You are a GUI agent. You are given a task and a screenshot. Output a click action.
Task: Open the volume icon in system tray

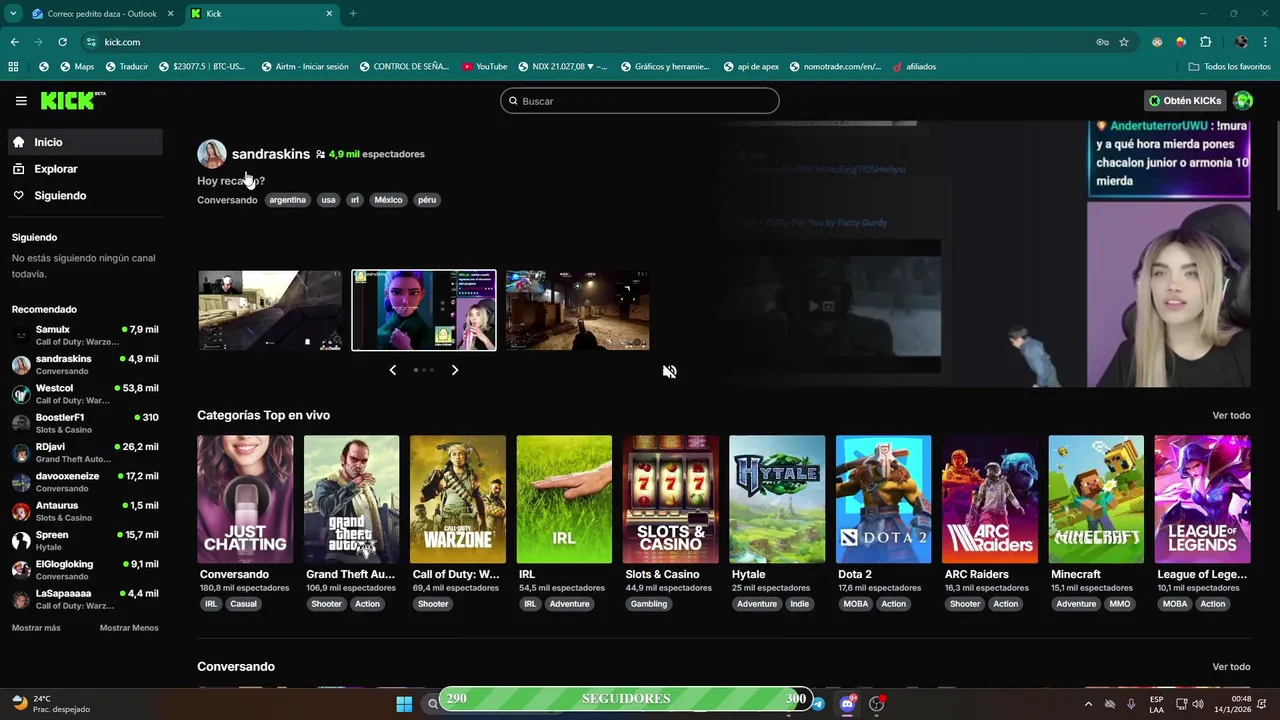pyautogui.click(x=1198, y=704)
